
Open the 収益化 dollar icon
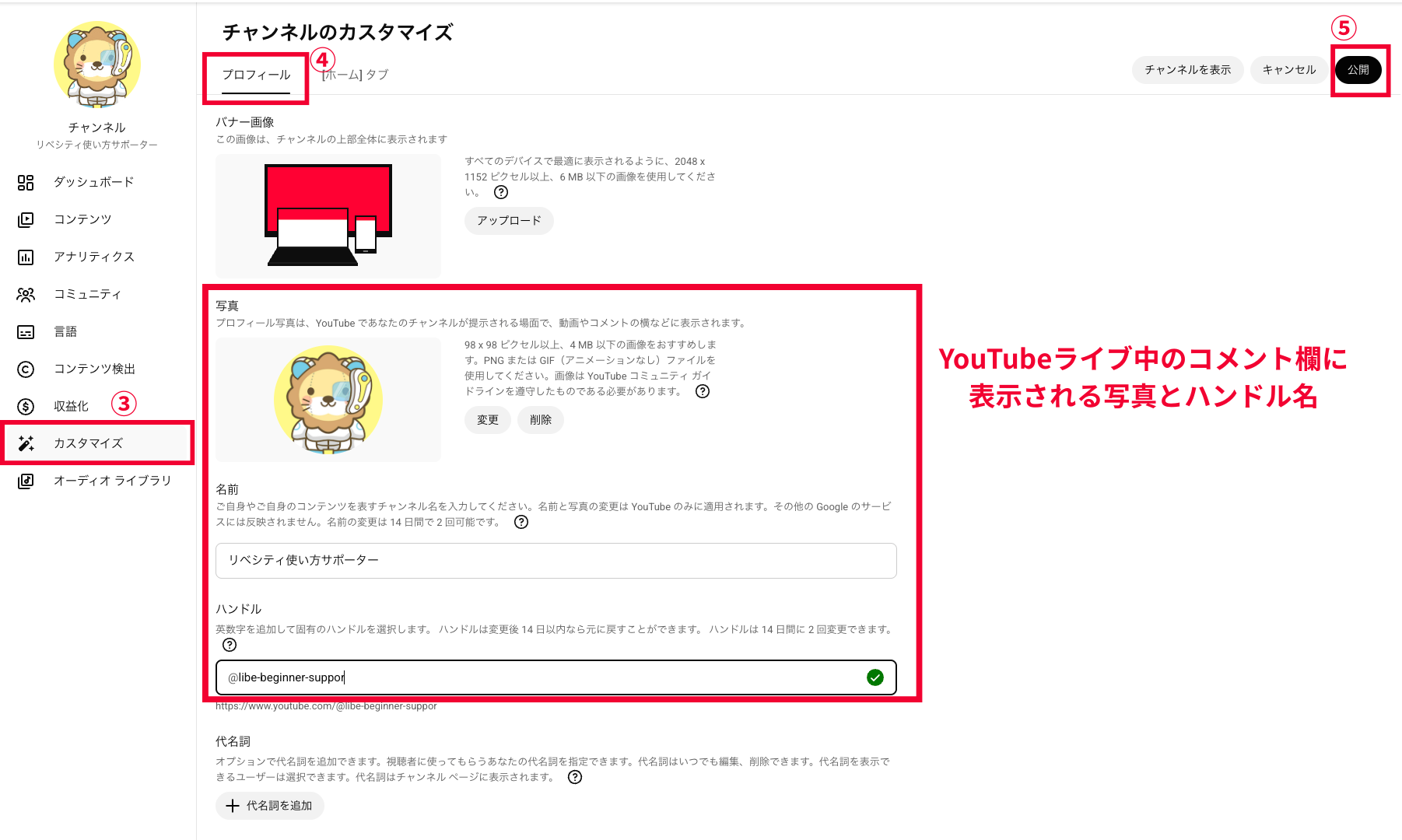[x=26, y=406]
